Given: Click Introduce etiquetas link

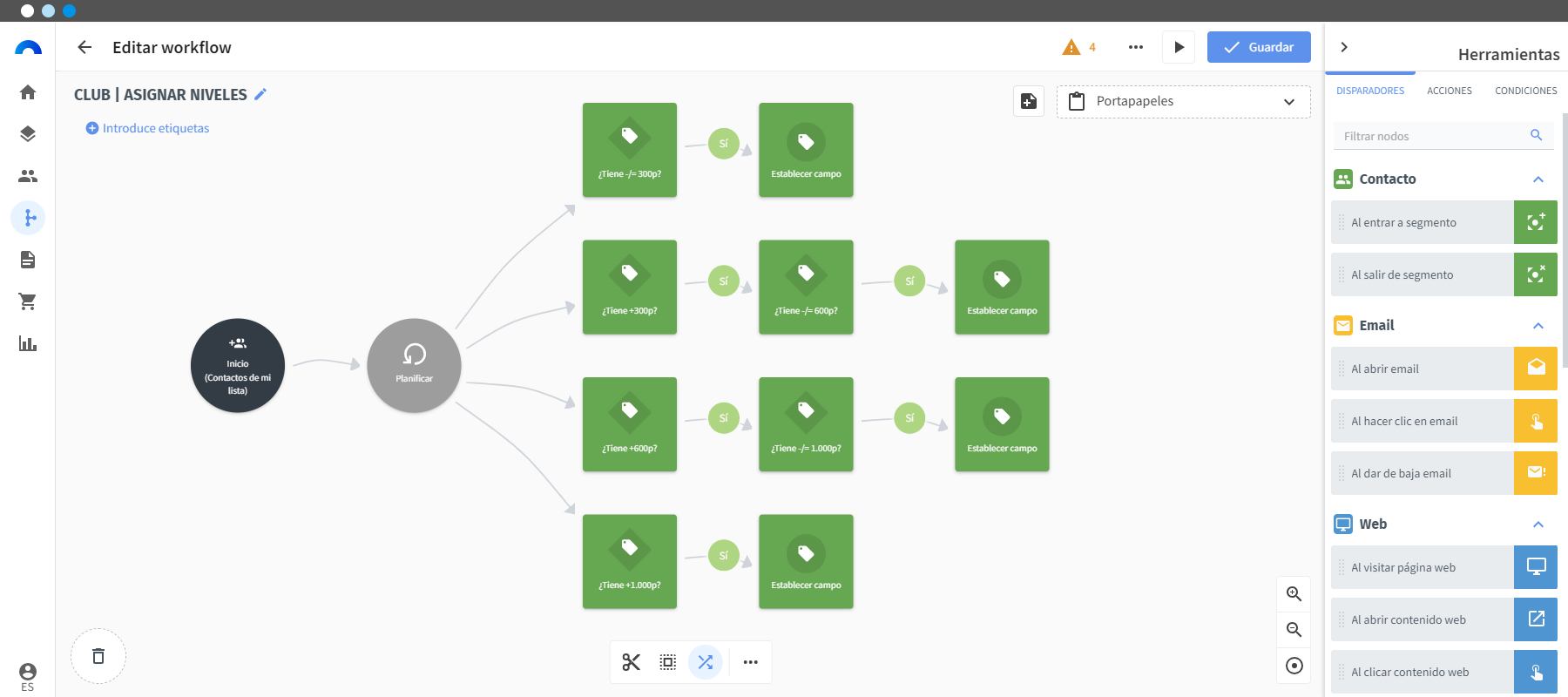Looking at the screenshot, I should [x=148, y=128].
